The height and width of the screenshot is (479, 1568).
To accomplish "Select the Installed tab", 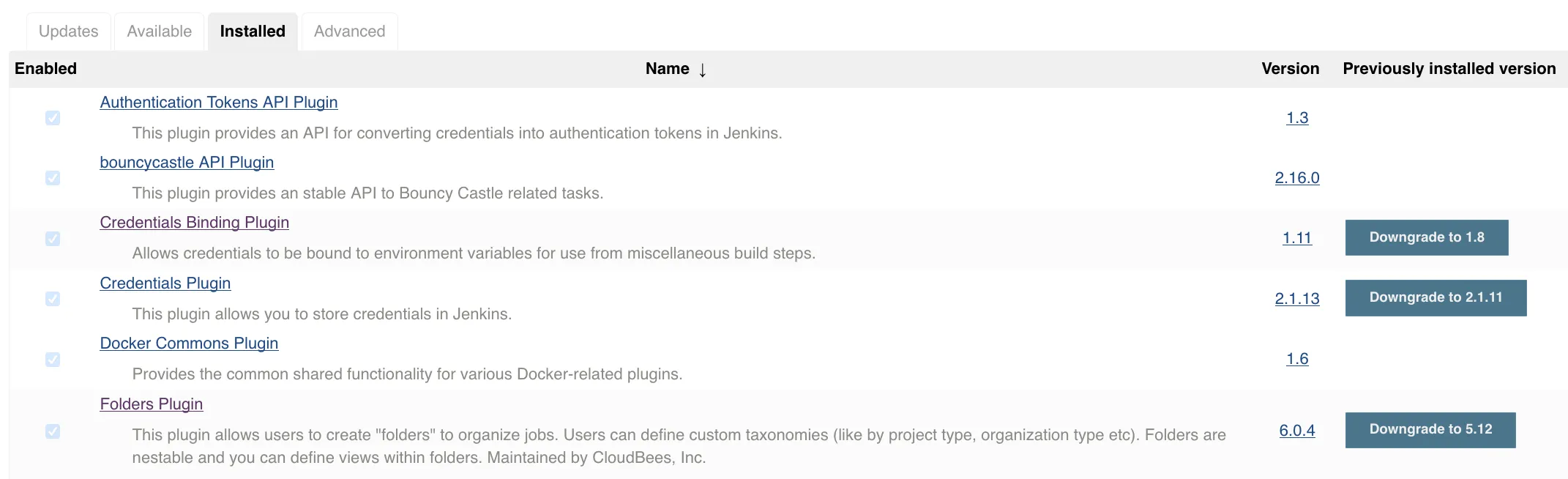I will (253, 31).
